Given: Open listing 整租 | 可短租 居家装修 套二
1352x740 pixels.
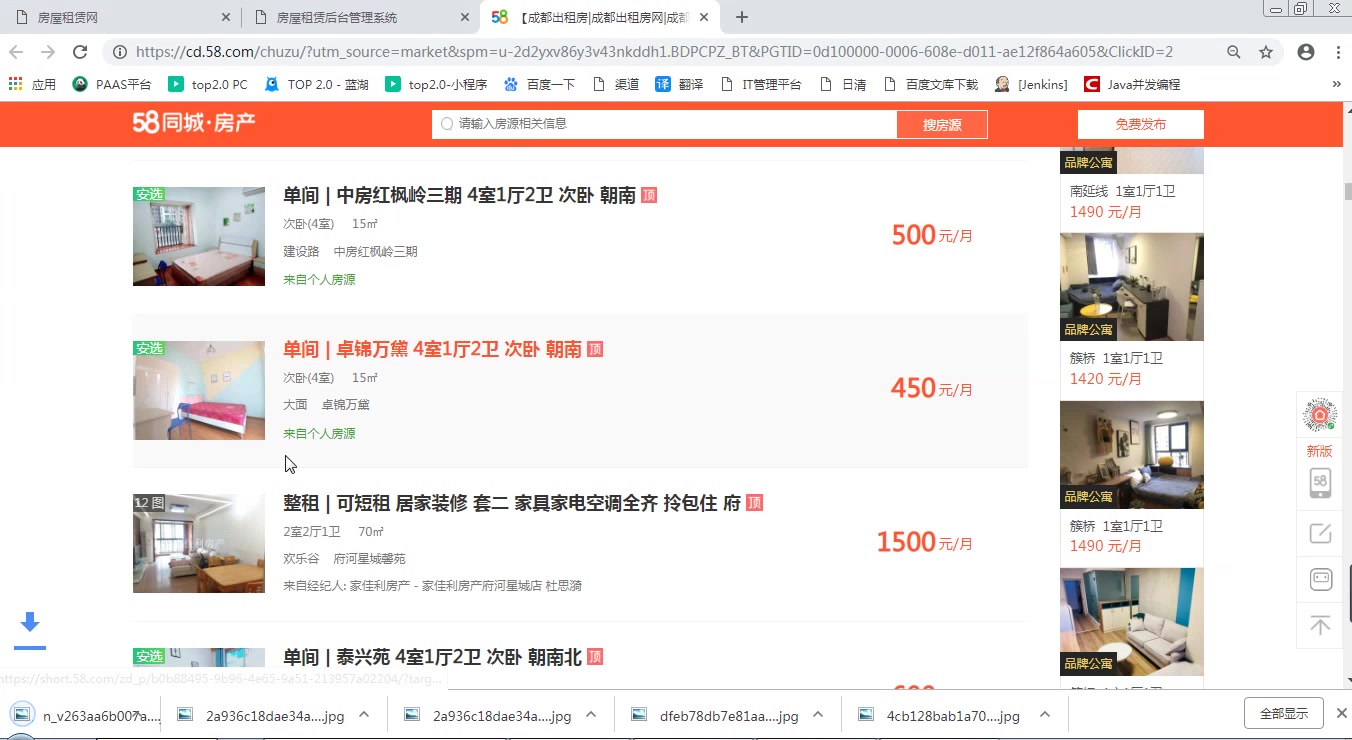Looking at the screenshot, I should pos(512,503).
